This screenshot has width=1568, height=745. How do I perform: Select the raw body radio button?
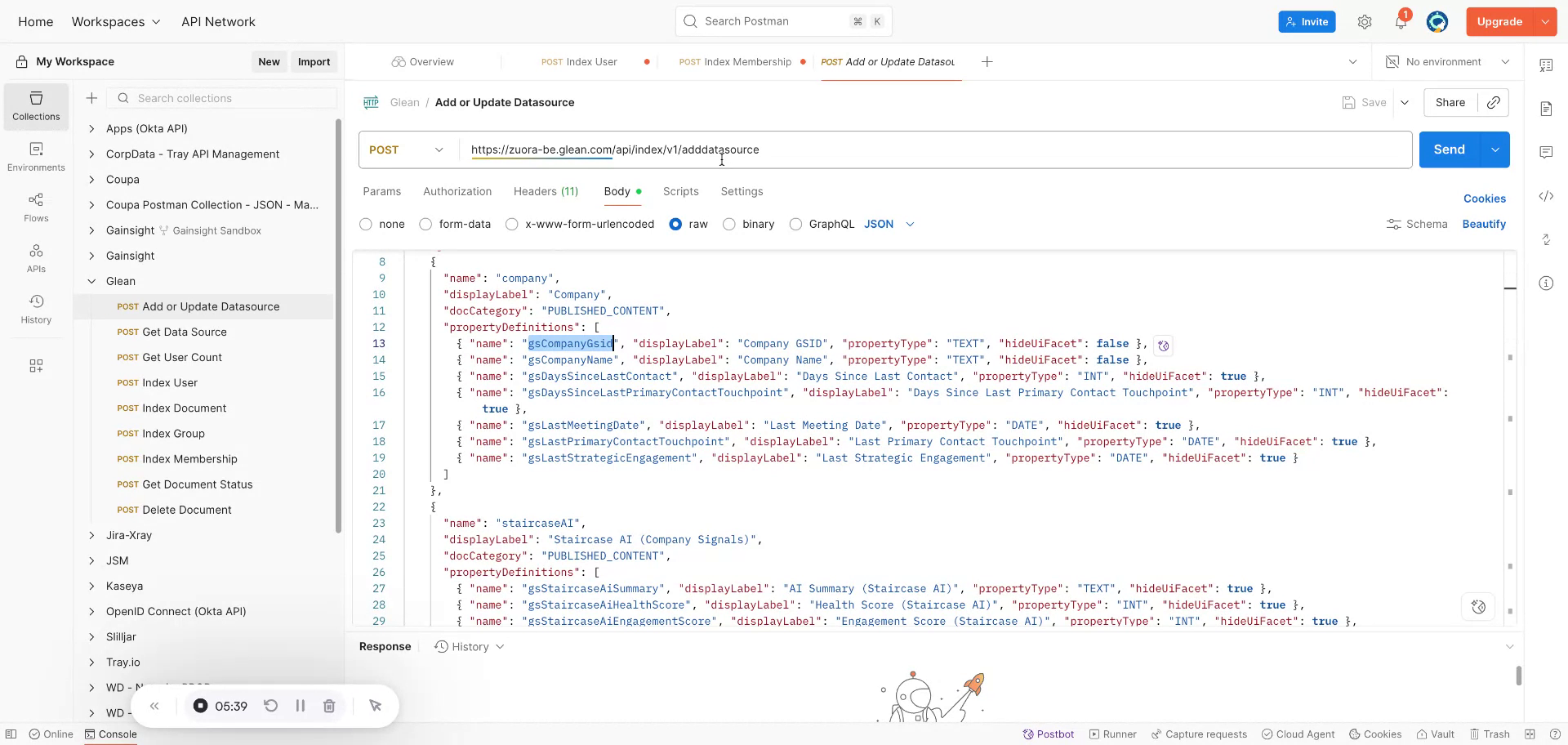(x=676, y=224)
